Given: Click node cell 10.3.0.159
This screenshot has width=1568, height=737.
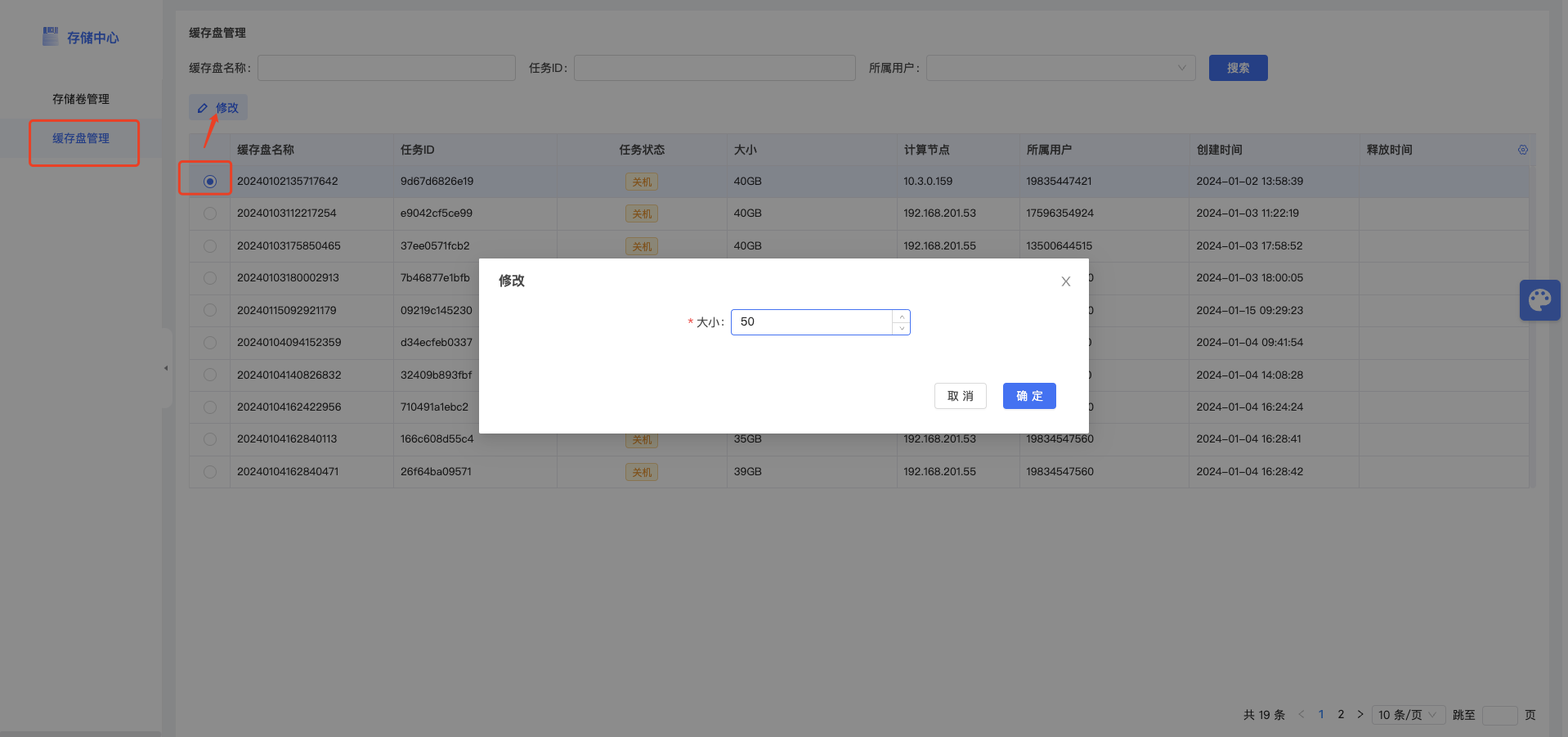Looking at the screenshot, I should (x=928, y=181).
